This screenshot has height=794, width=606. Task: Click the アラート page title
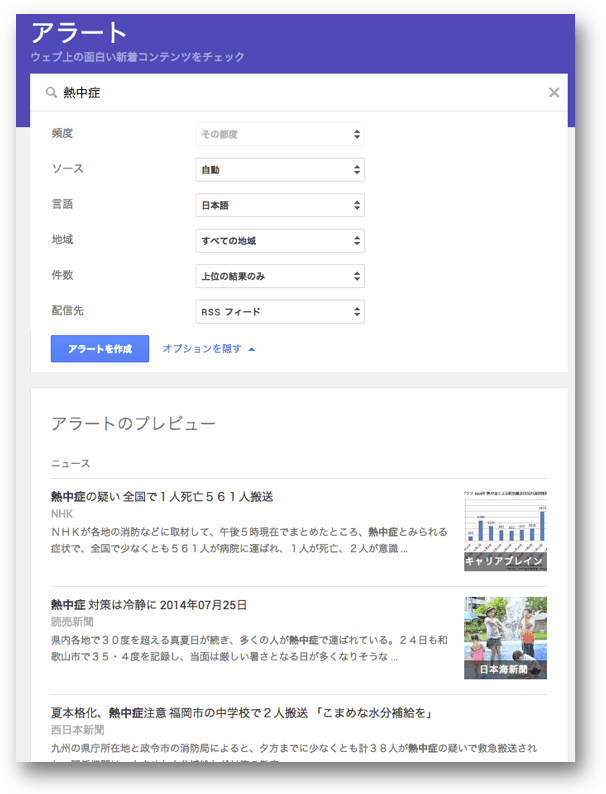pyautogui.click(x=78, y=32)
